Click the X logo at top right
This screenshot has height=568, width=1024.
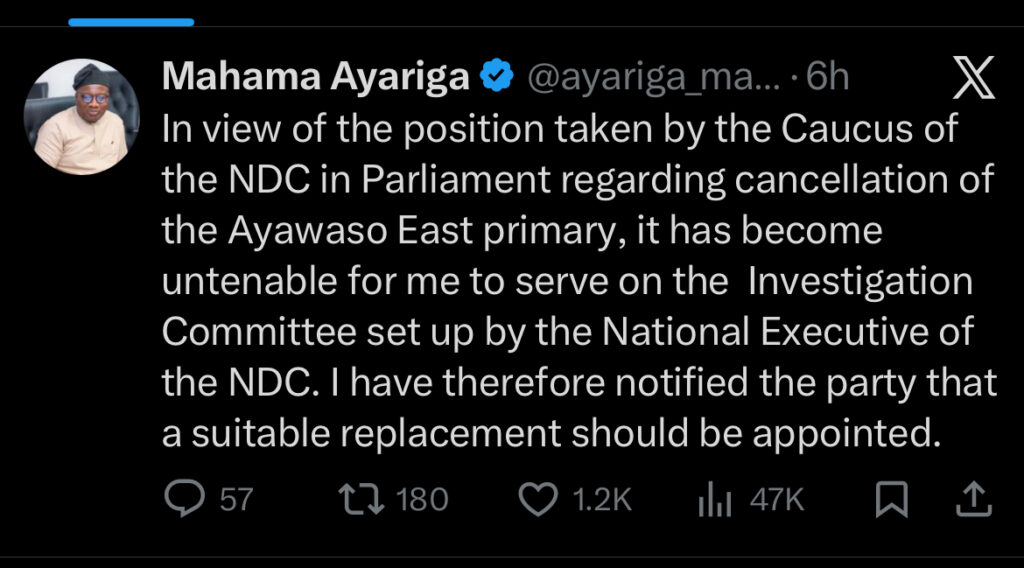(973, 79)
